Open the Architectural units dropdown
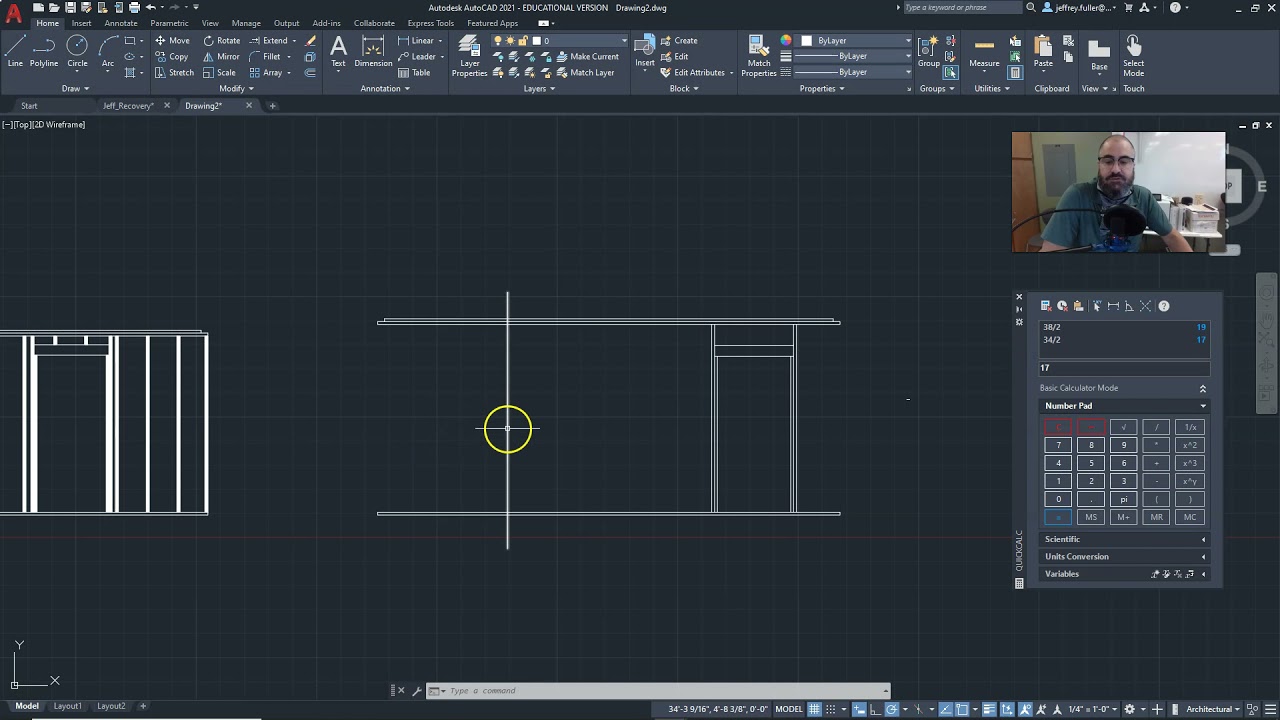 (1213, 709)
